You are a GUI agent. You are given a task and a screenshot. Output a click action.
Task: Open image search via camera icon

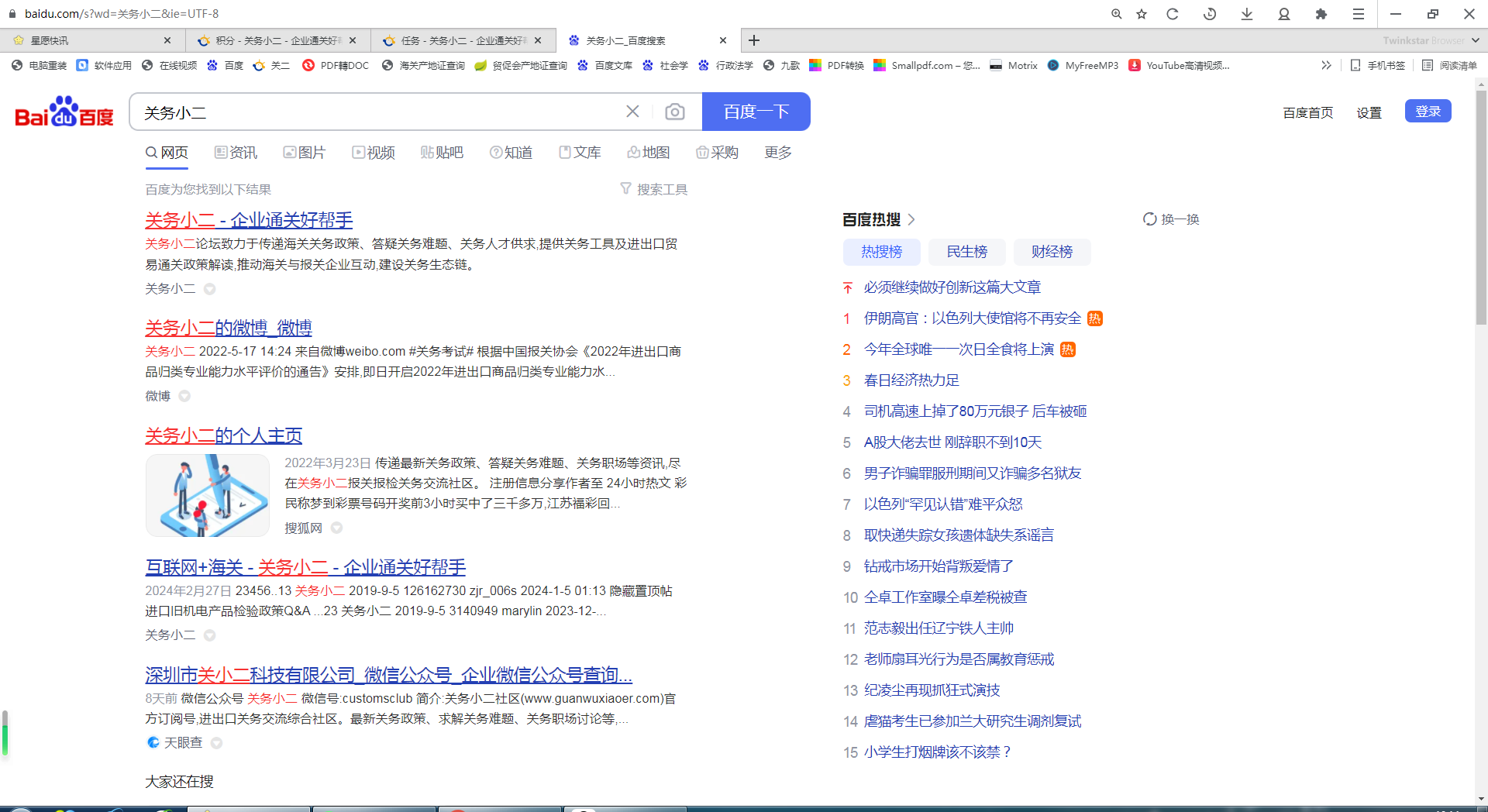[x=675, y=112]
